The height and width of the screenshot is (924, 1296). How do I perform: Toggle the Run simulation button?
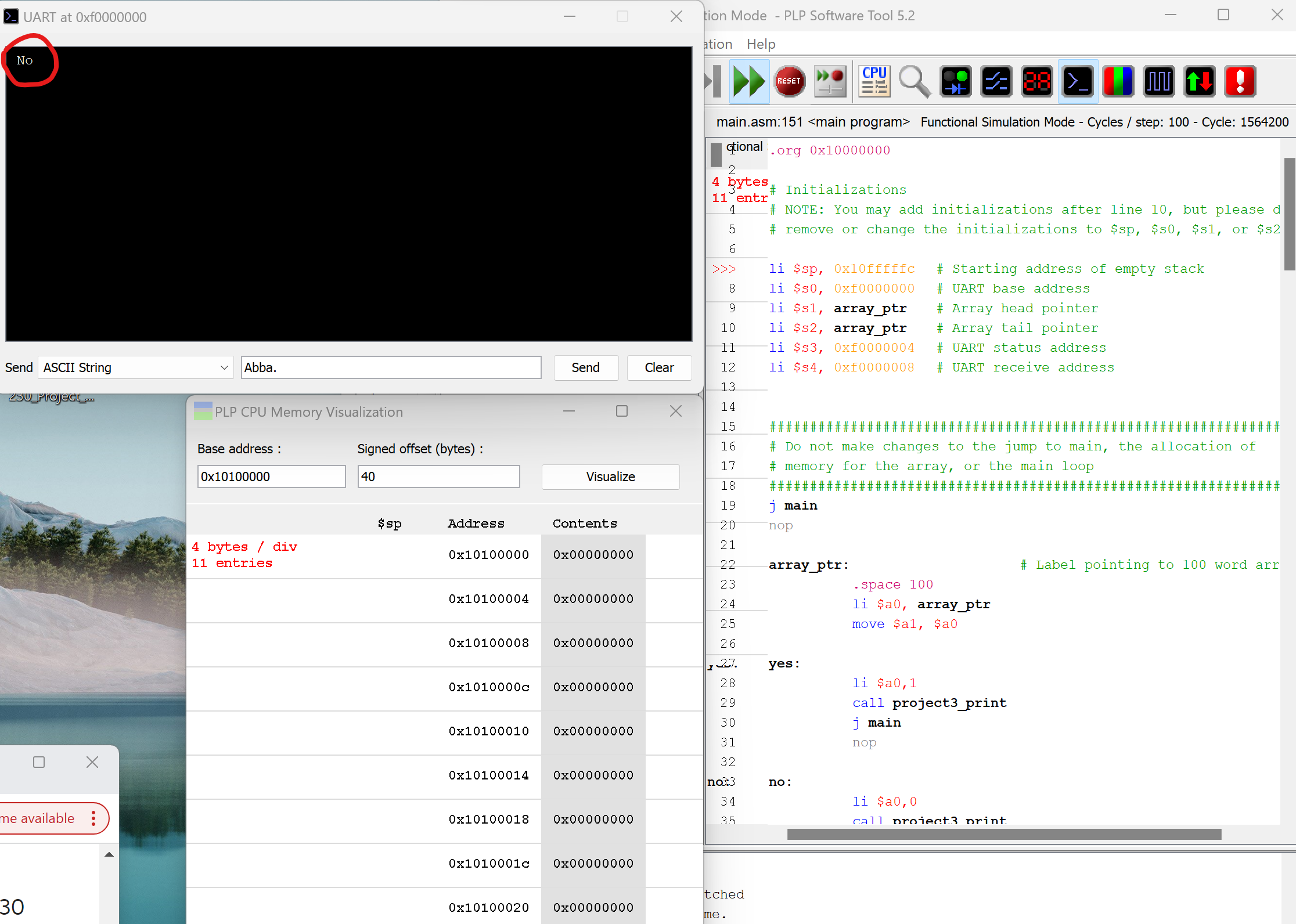pos(749,81)
